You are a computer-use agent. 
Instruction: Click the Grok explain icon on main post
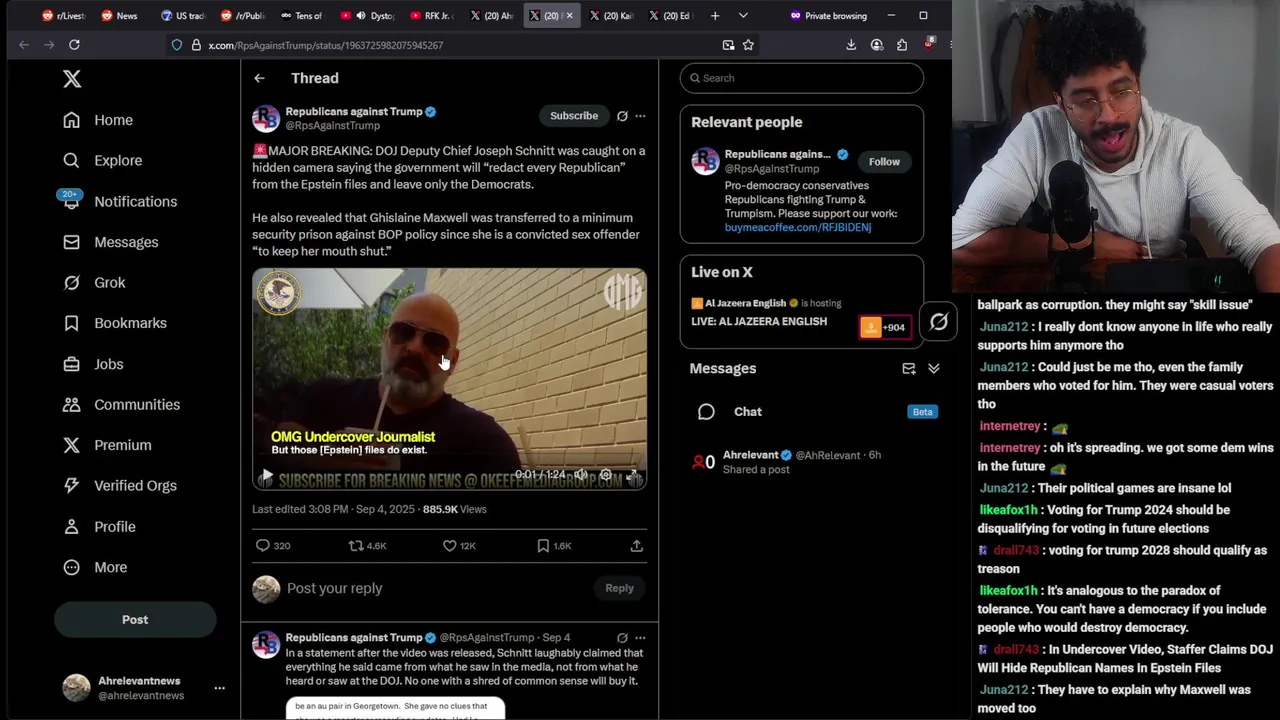(622, 116)
